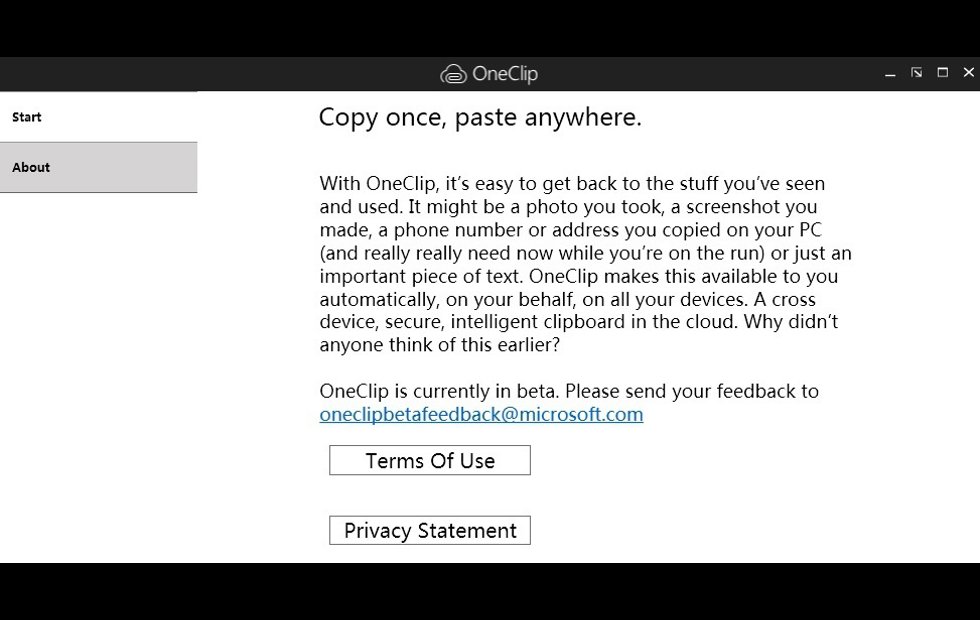980x620 pixels.
Task: Click the "important piece of text" phrase
Action: 422,276
